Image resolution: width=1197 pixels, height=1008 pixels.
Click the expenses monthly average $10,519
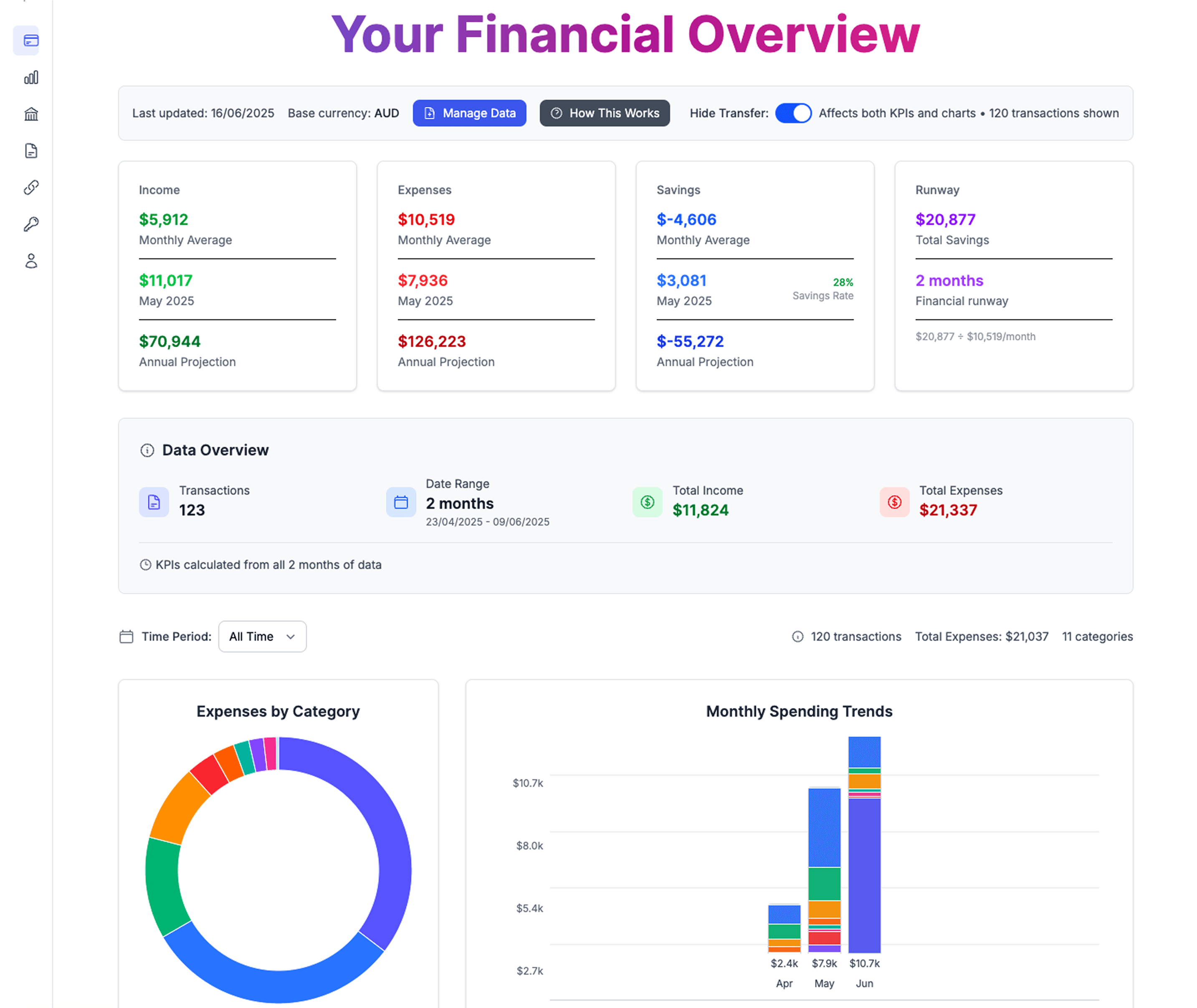[426, 220]
